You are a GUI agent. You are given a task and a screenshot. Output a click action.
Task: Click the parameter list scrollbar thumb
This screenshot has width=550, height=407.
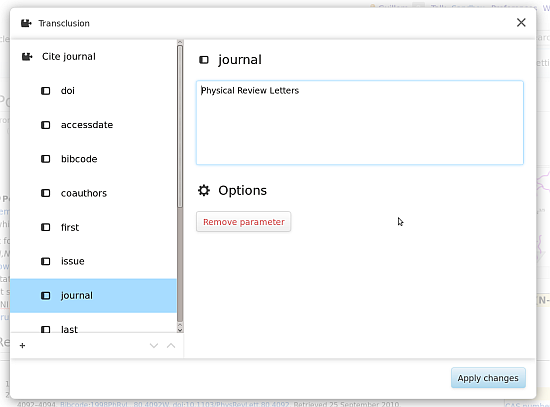180,126
